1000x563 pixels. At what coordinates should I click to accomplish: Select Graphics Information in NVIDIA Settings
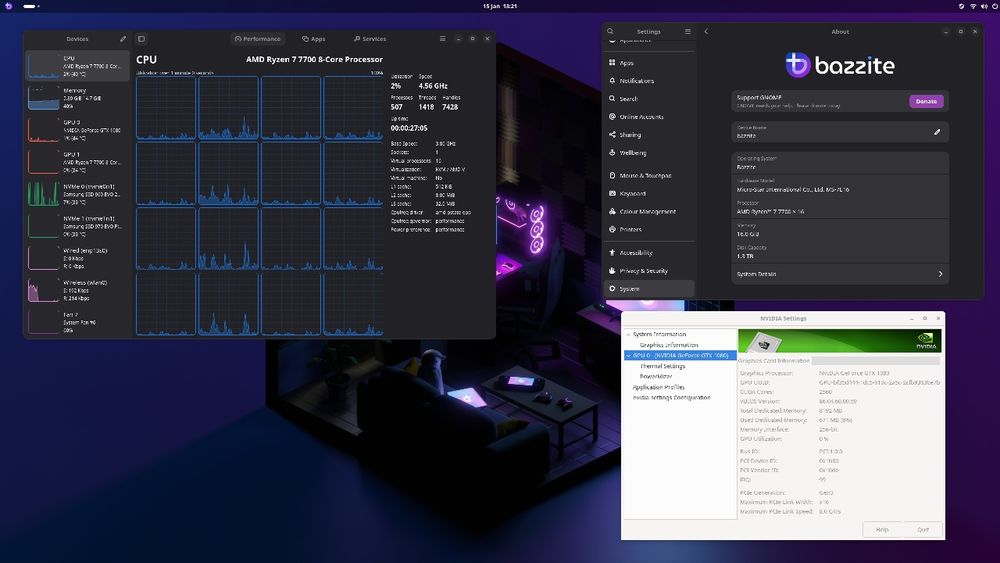click(x=668, y=345)
